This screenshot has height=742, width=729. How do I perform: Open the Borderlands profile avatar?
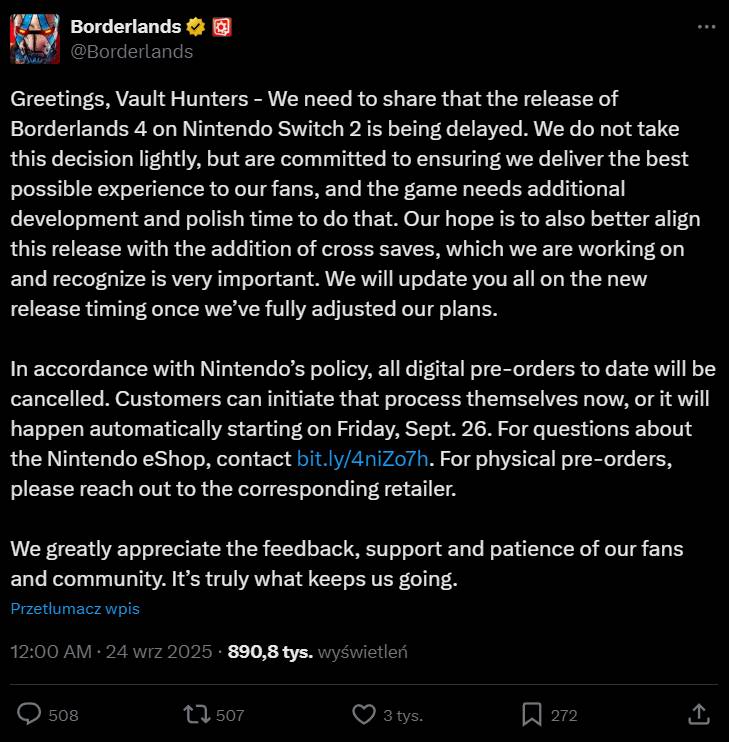35,39
